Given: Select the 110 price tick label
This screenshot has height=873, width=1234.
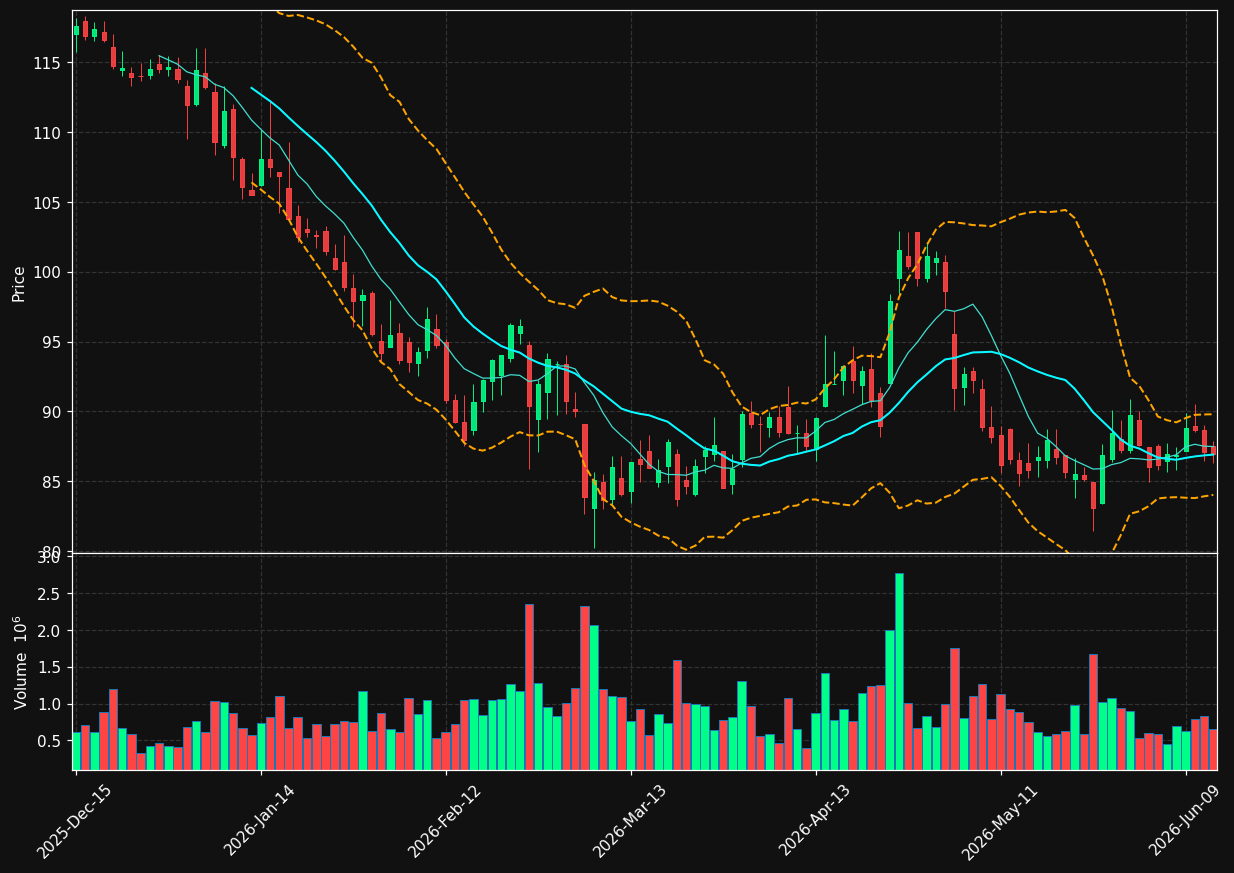Looking at the screenshot, I should 47,133.
